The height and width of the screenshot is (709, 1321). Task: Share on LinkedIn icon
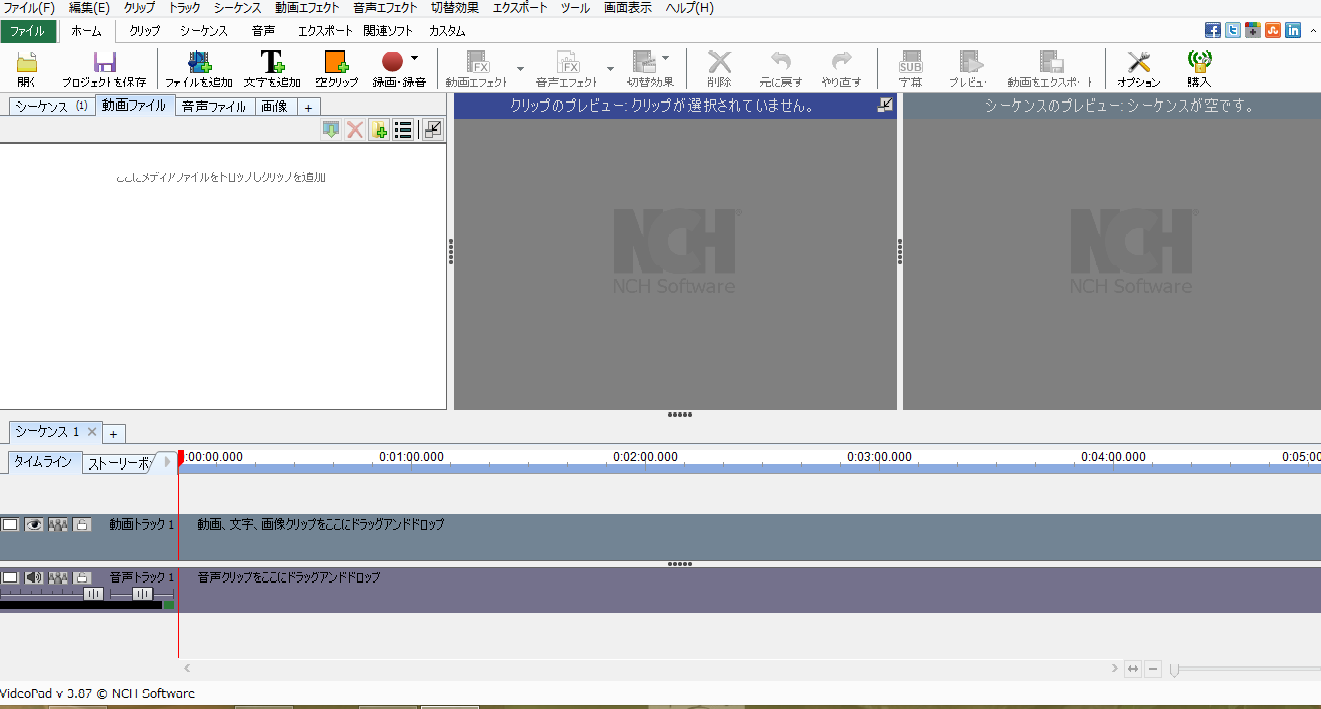(x=1293, y=30)
